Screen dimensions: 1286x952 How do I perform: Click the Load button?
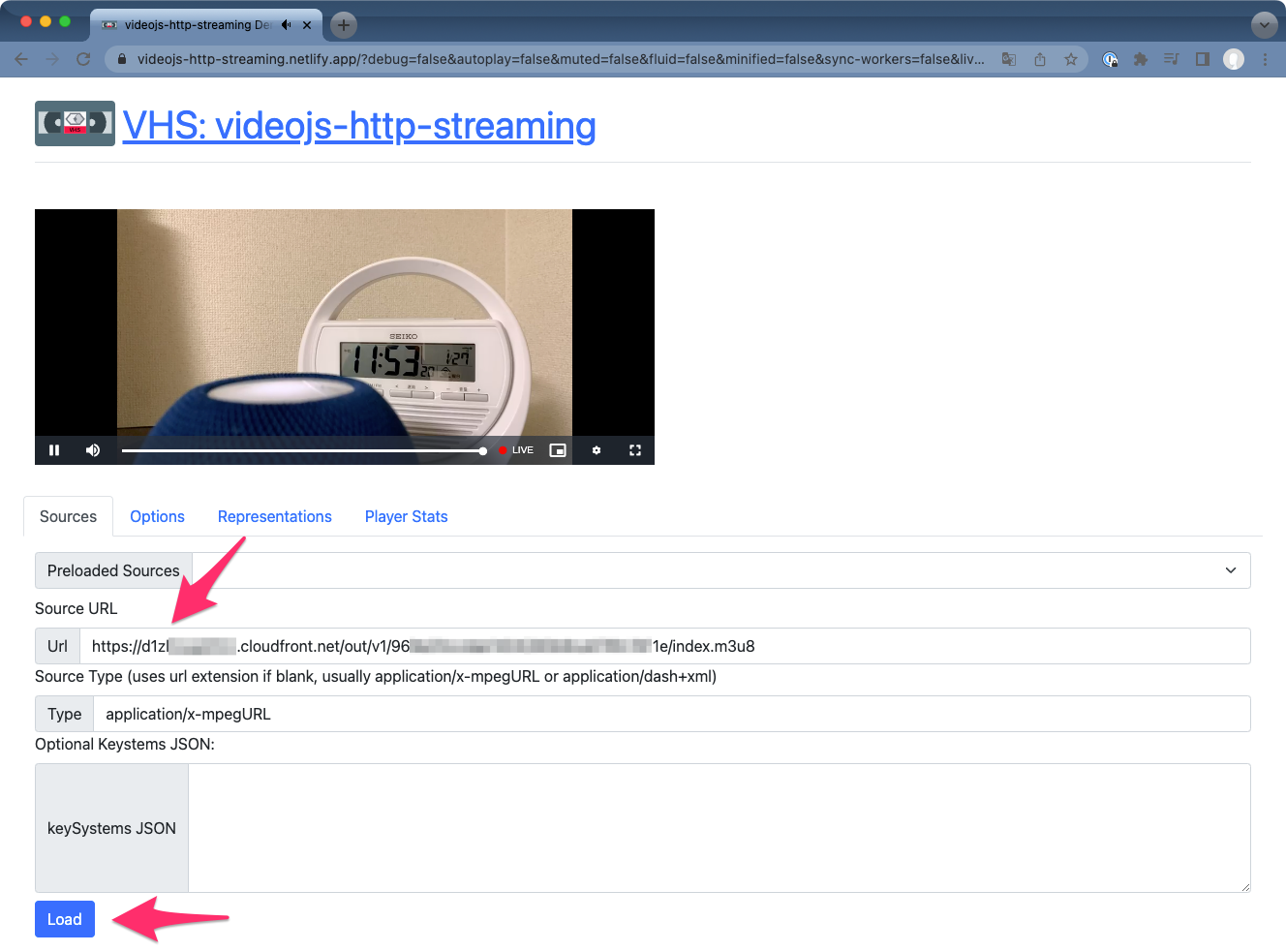point(65,919)
